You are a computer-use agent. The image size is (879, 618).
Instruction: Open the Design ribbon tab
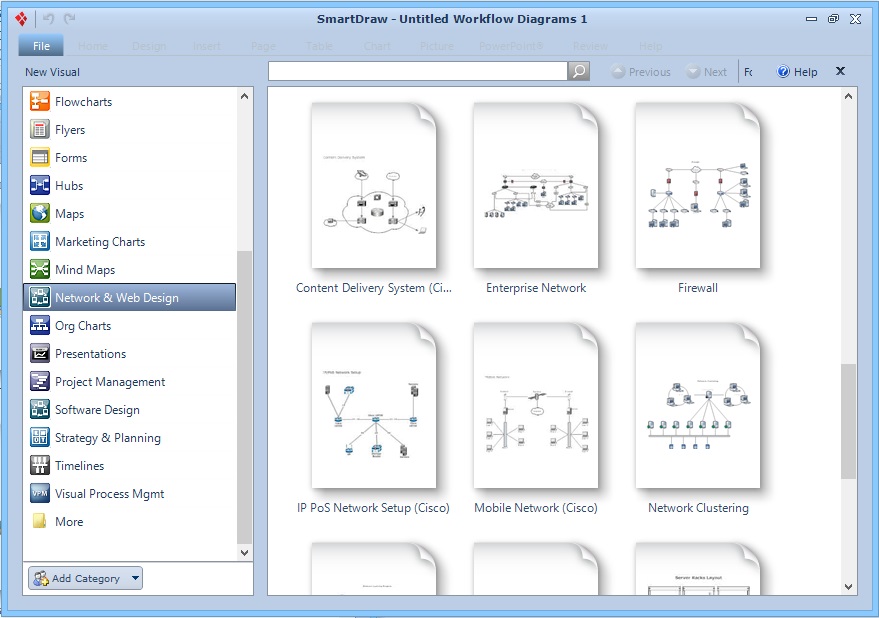coord(149,46)
